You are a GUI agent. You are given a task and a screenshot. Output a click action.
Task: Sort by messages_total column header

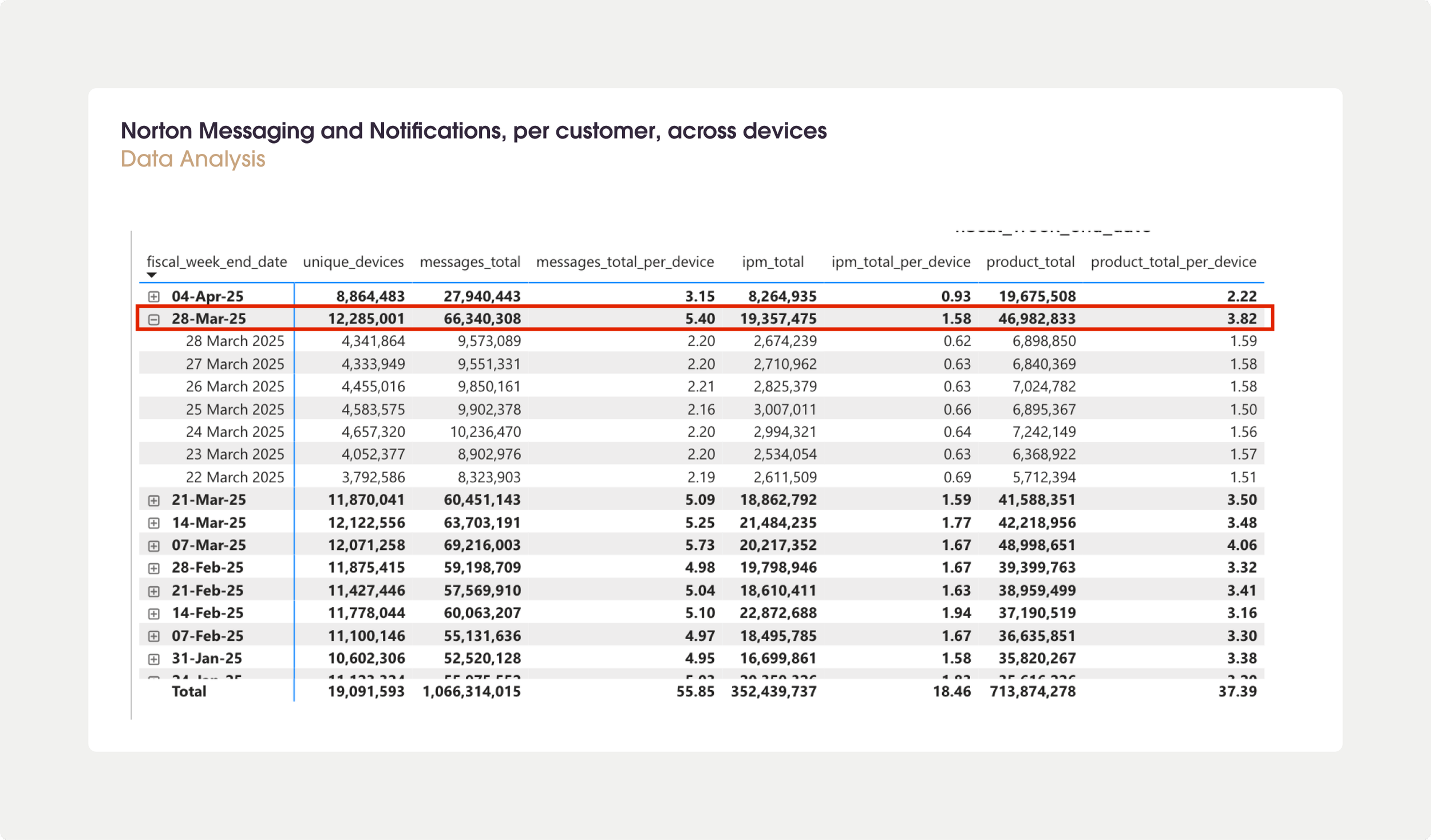pos(470,262)
